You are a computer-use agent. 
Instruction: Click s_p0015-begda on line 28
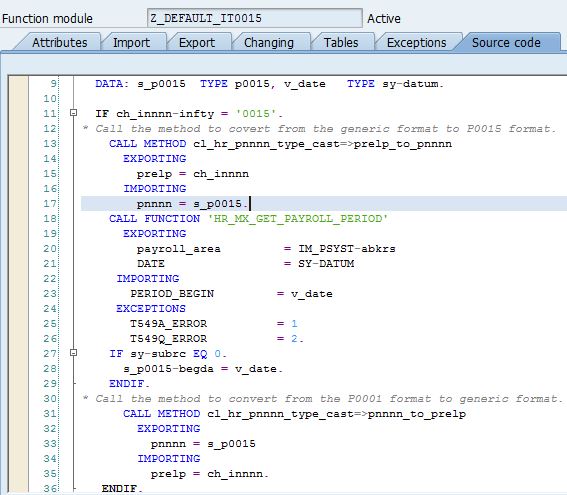[169, 369]
